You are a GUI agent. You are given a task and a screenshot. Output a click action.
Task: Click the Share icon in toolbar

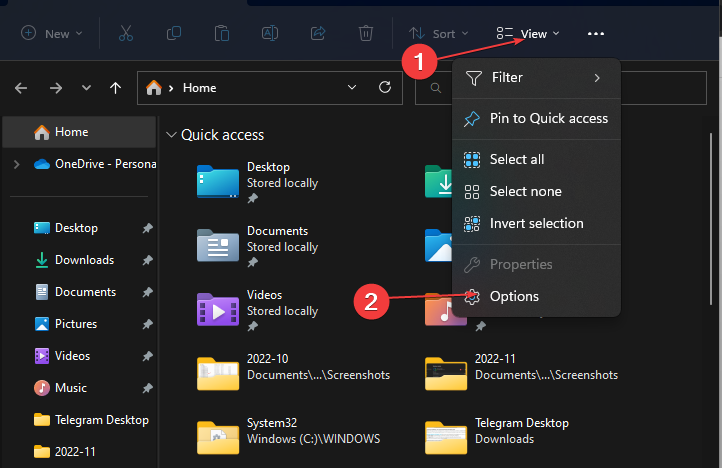pos(318,34)
